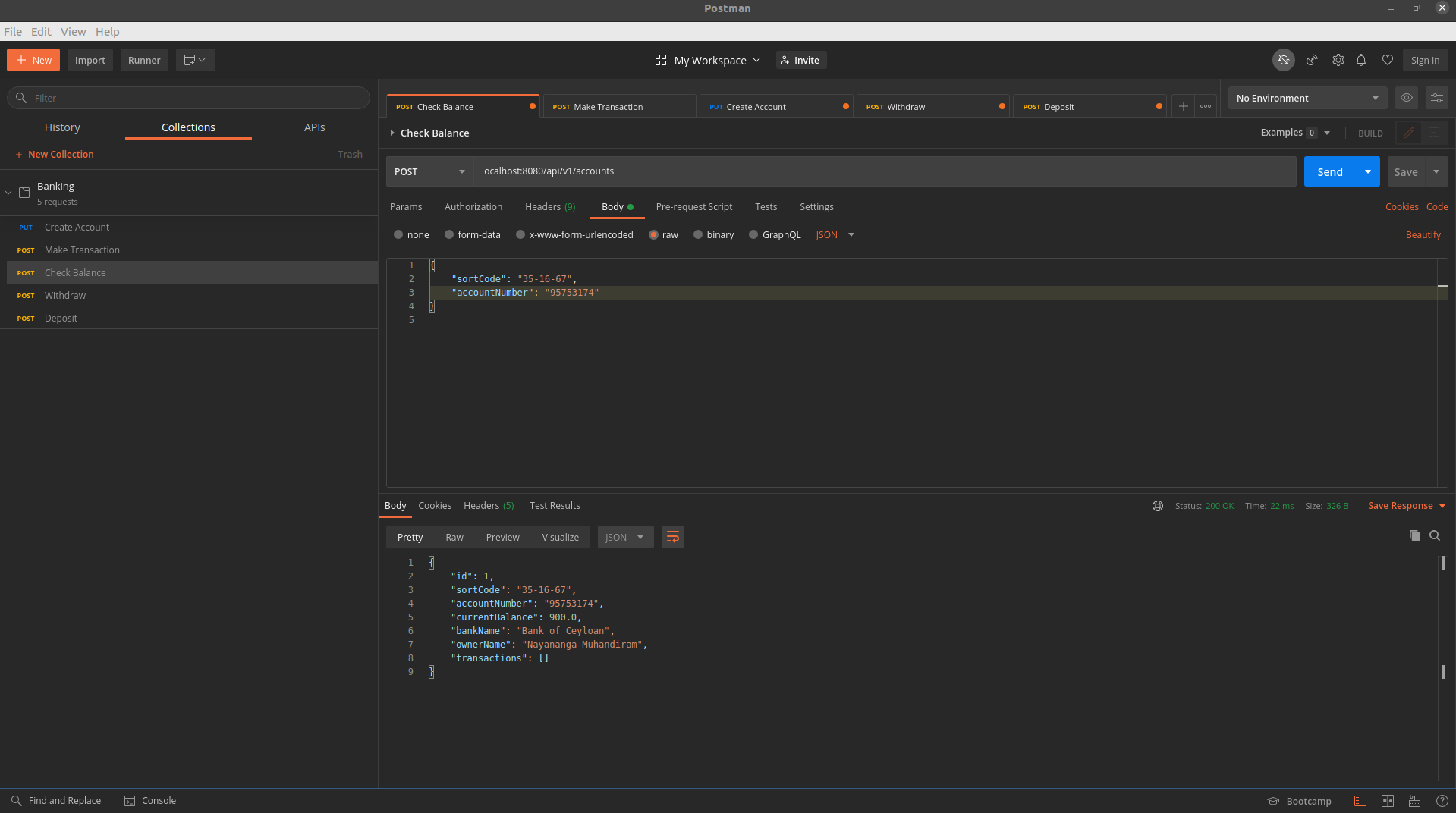Open notifications bell icon
Viewport: 1456px width, 813px height.
click(x=1361, y=60)
